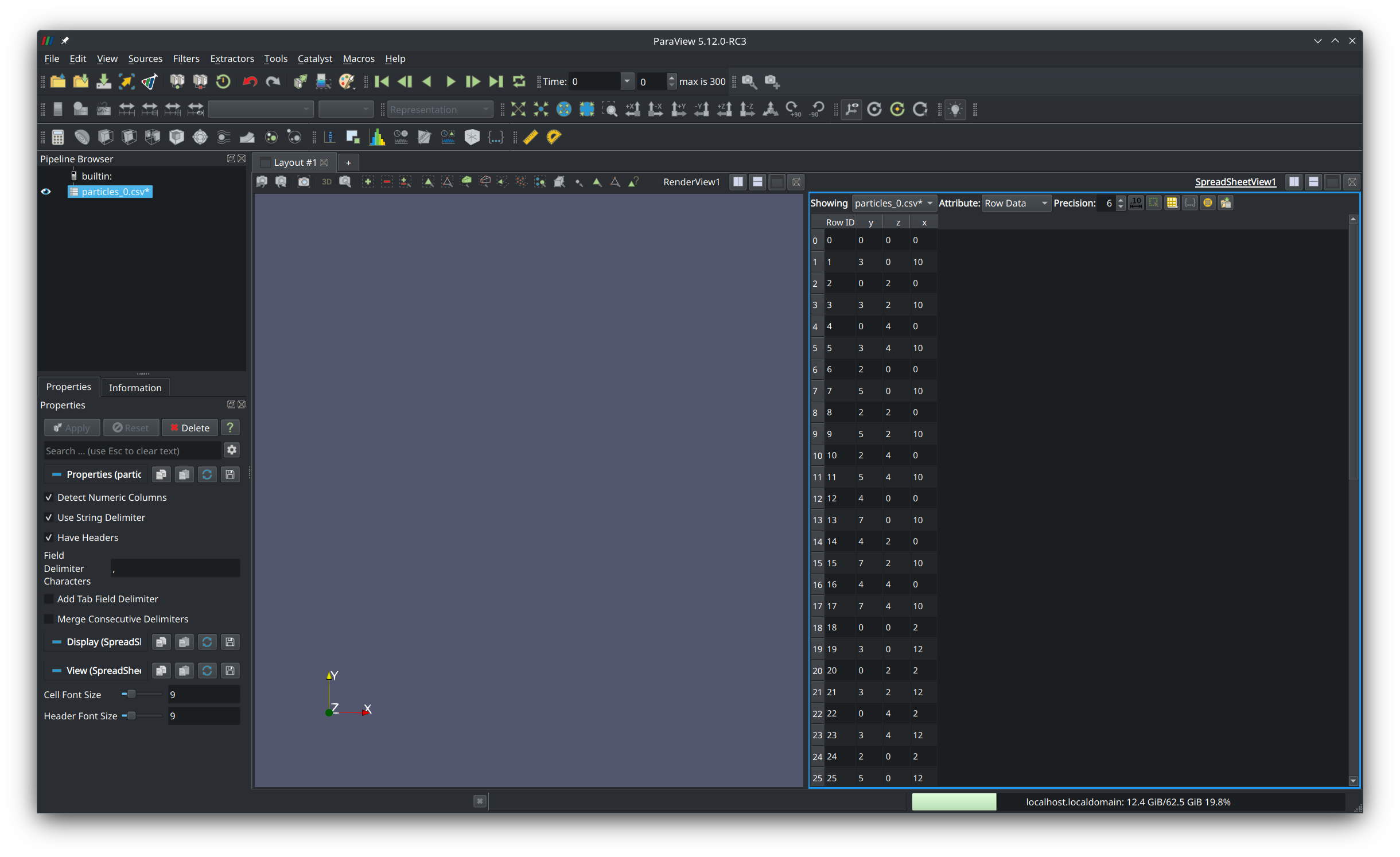Screen dimensions: 1400x857
Task: Click the Reset Session clock icon
Action: [223, 81]
